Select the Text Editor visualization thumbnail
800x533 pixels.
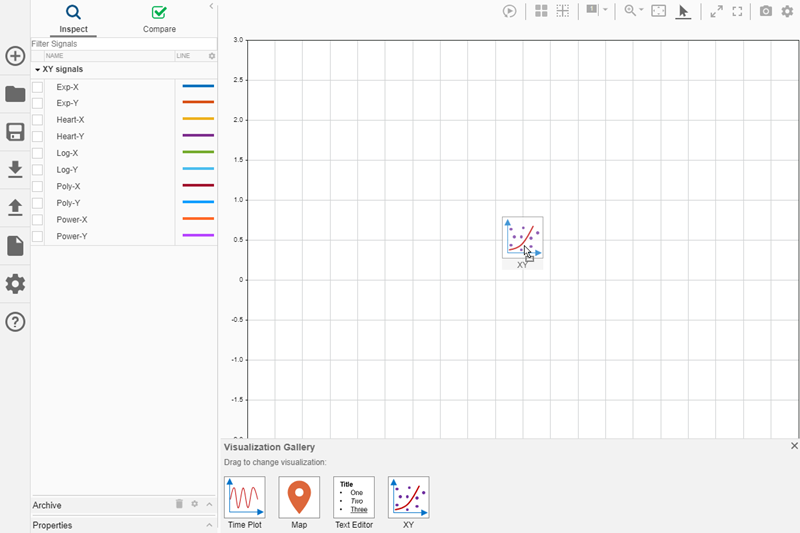(354, 497)
